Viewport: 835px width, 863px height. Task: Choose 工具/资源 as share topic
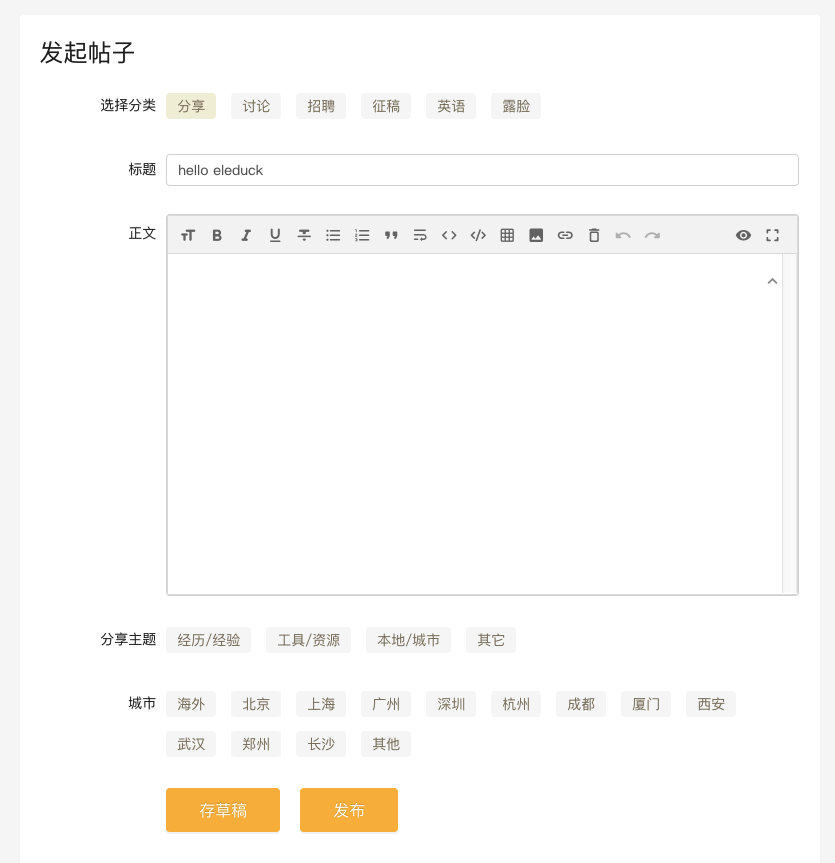point(308,640)
